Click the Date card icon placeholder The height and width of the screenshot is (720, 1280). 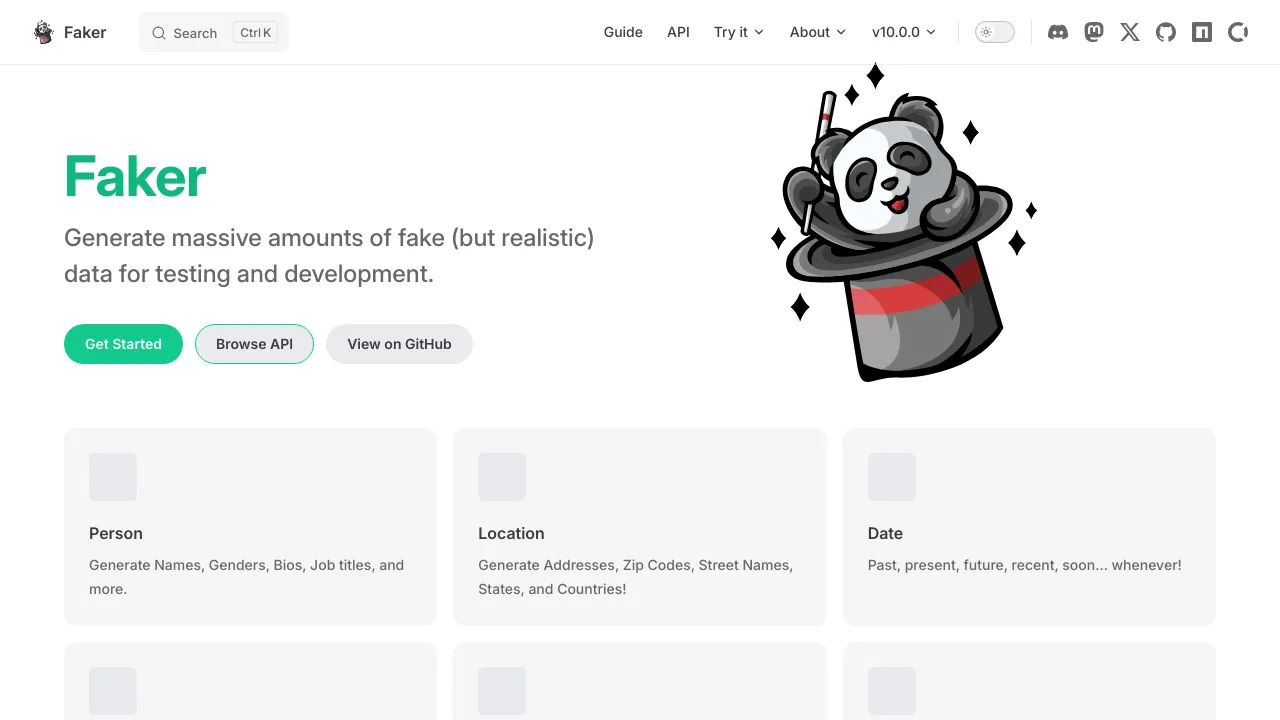(892, 477)
